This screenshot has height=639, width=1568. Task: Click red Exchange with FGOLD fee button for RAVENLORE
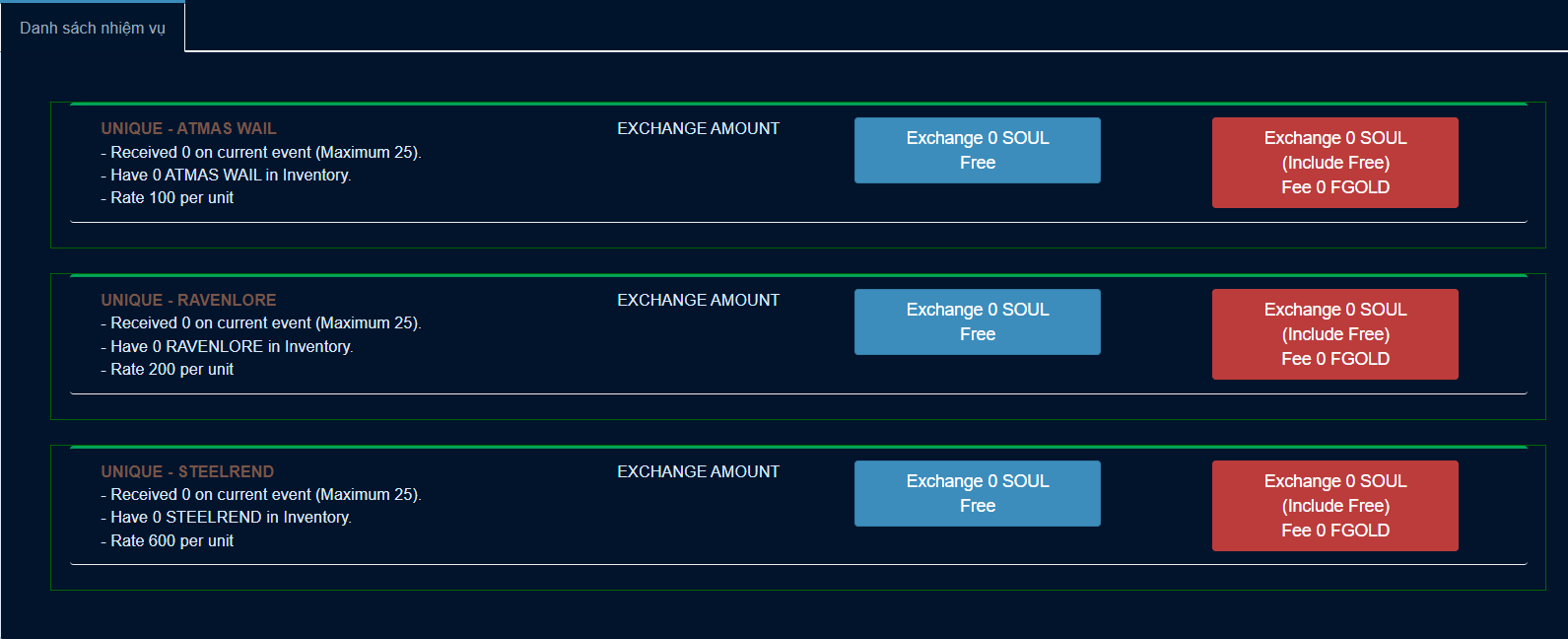pos(1334,334)
